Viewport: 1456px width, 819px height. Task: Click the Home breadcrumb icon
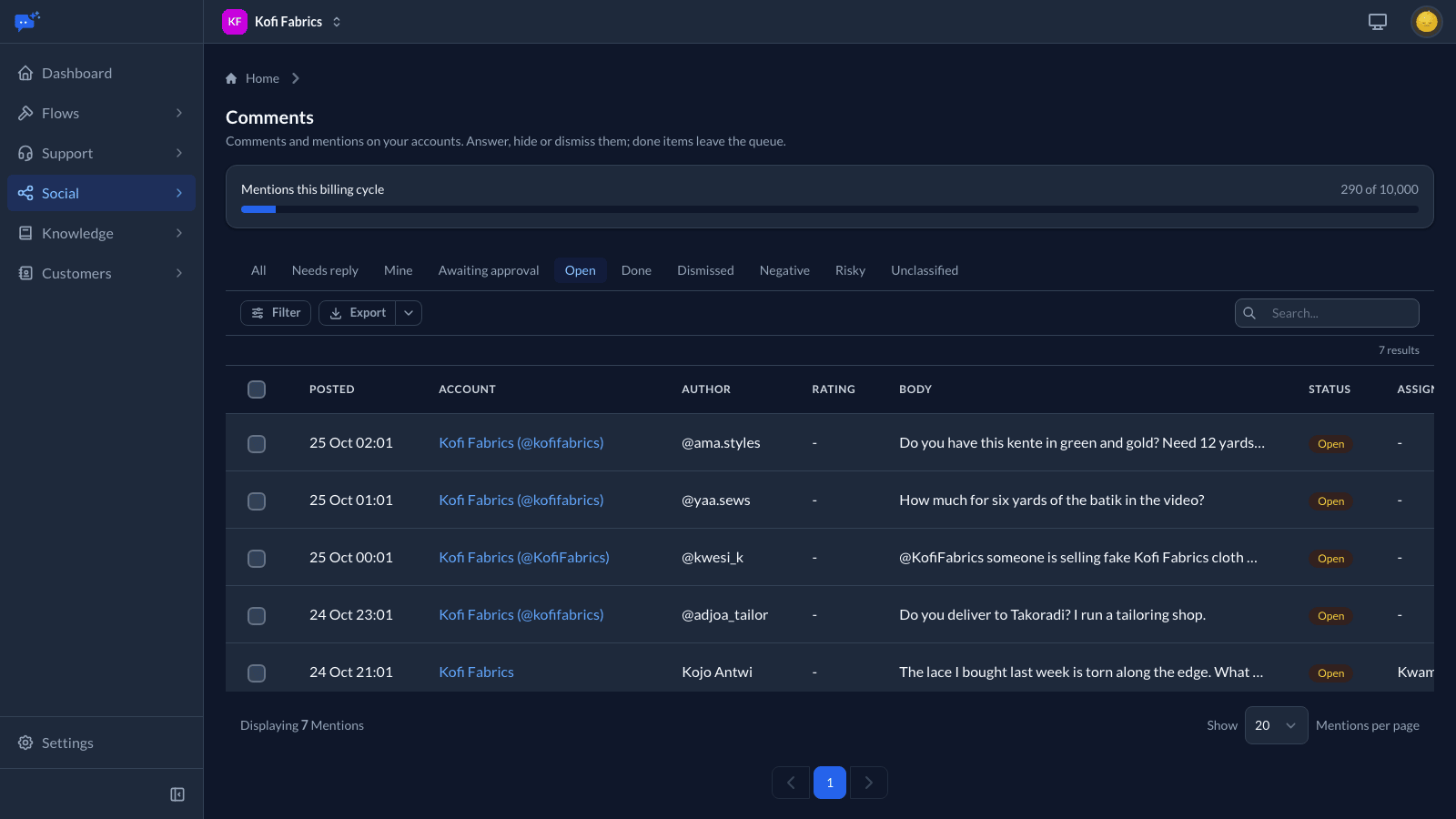pyautogui.click(x=231, y=78)
